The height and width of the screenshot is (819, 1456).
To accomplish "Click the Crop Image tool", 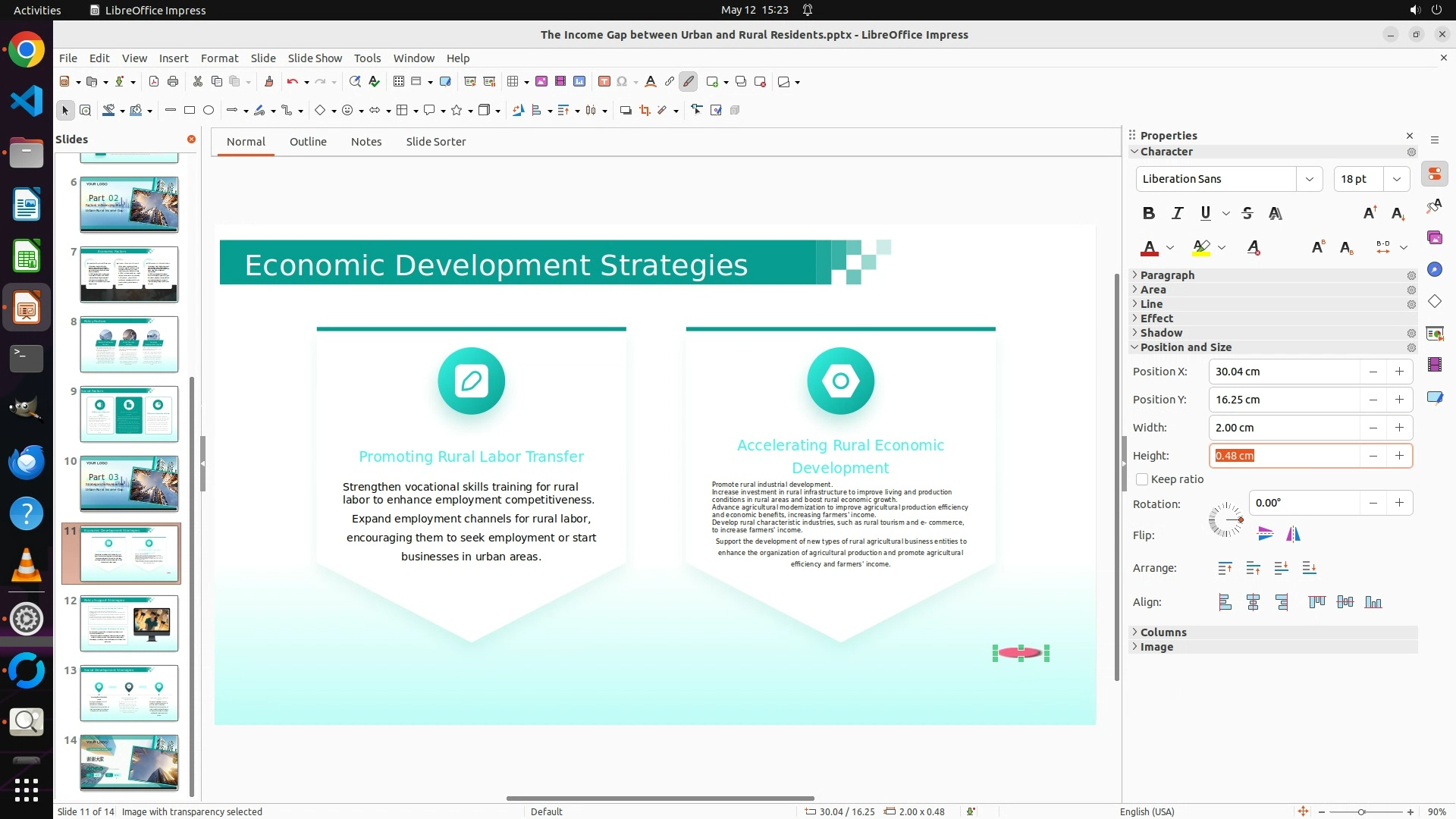I will click(x=645, y=111).
